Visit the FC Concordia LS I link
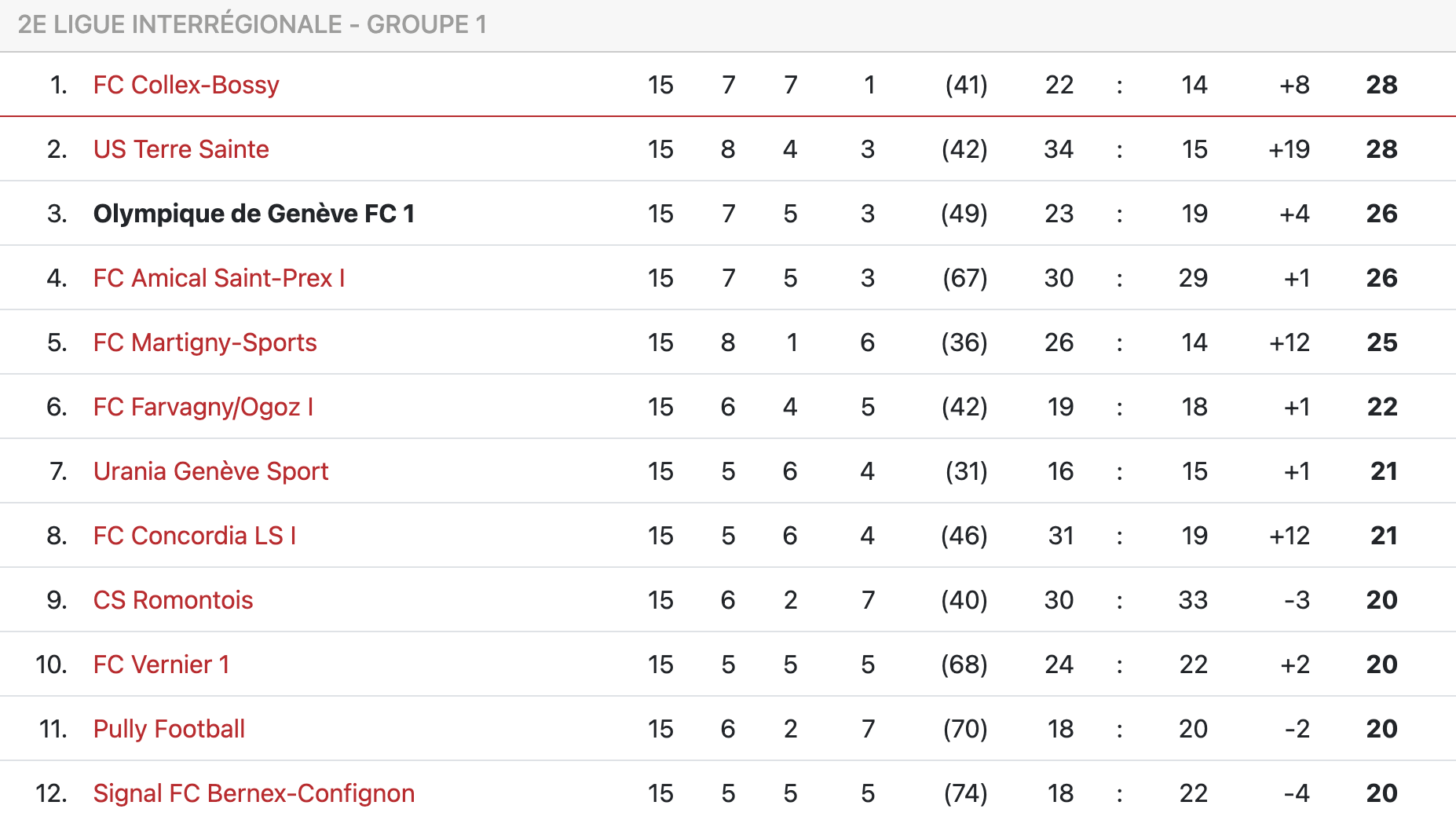The height and width of the screenshot is (820, 1456). [195, 536]
